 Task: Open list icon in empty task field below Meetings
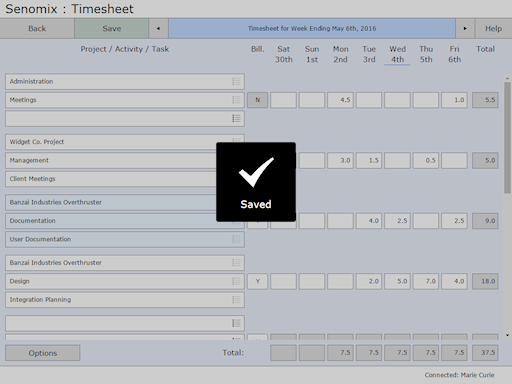tap(236, 118)
